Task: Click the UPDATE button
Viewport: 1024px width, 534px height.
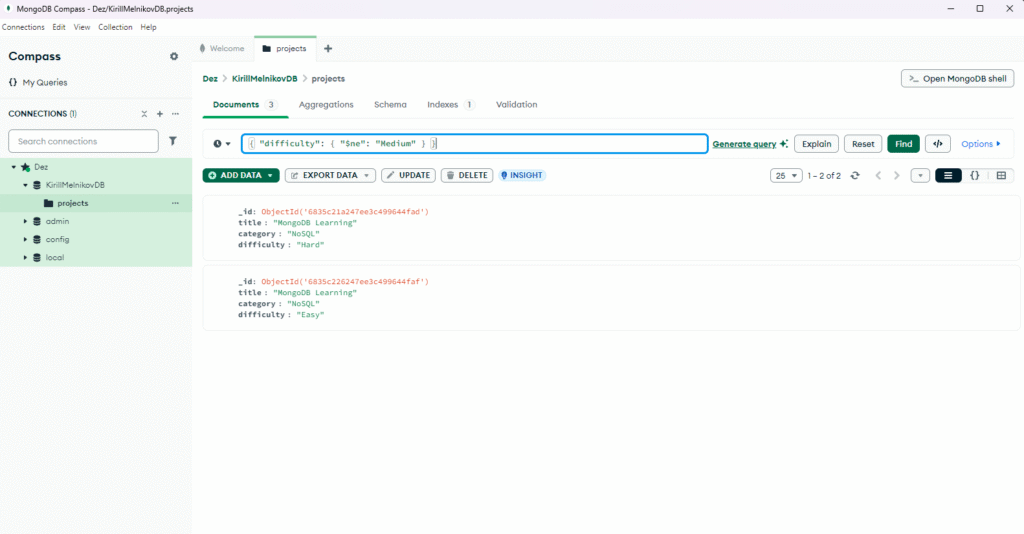Action: point(408,175)
